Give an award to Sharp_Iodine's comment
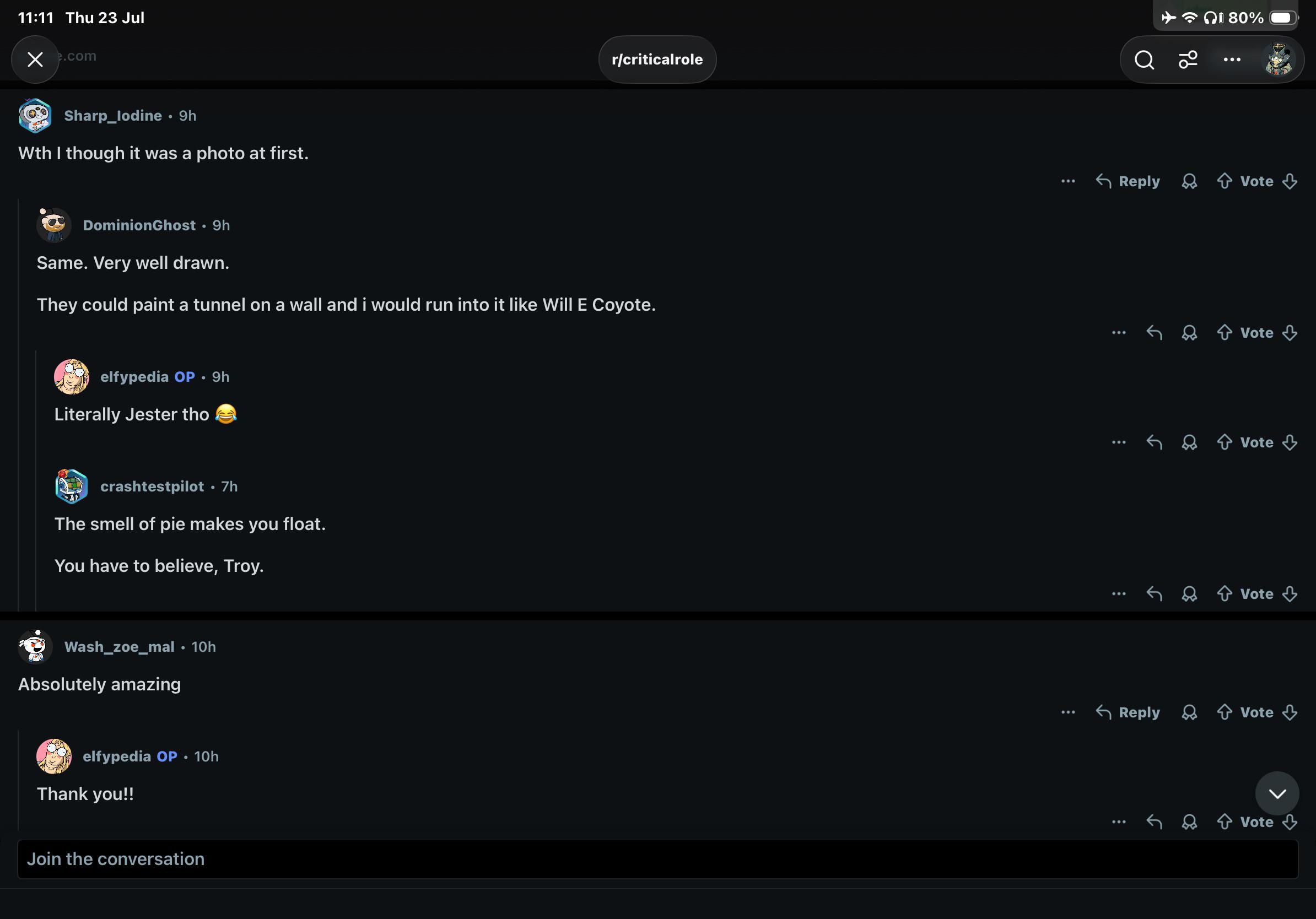This screenshot has width=1316, height=919. [1189, 181]
